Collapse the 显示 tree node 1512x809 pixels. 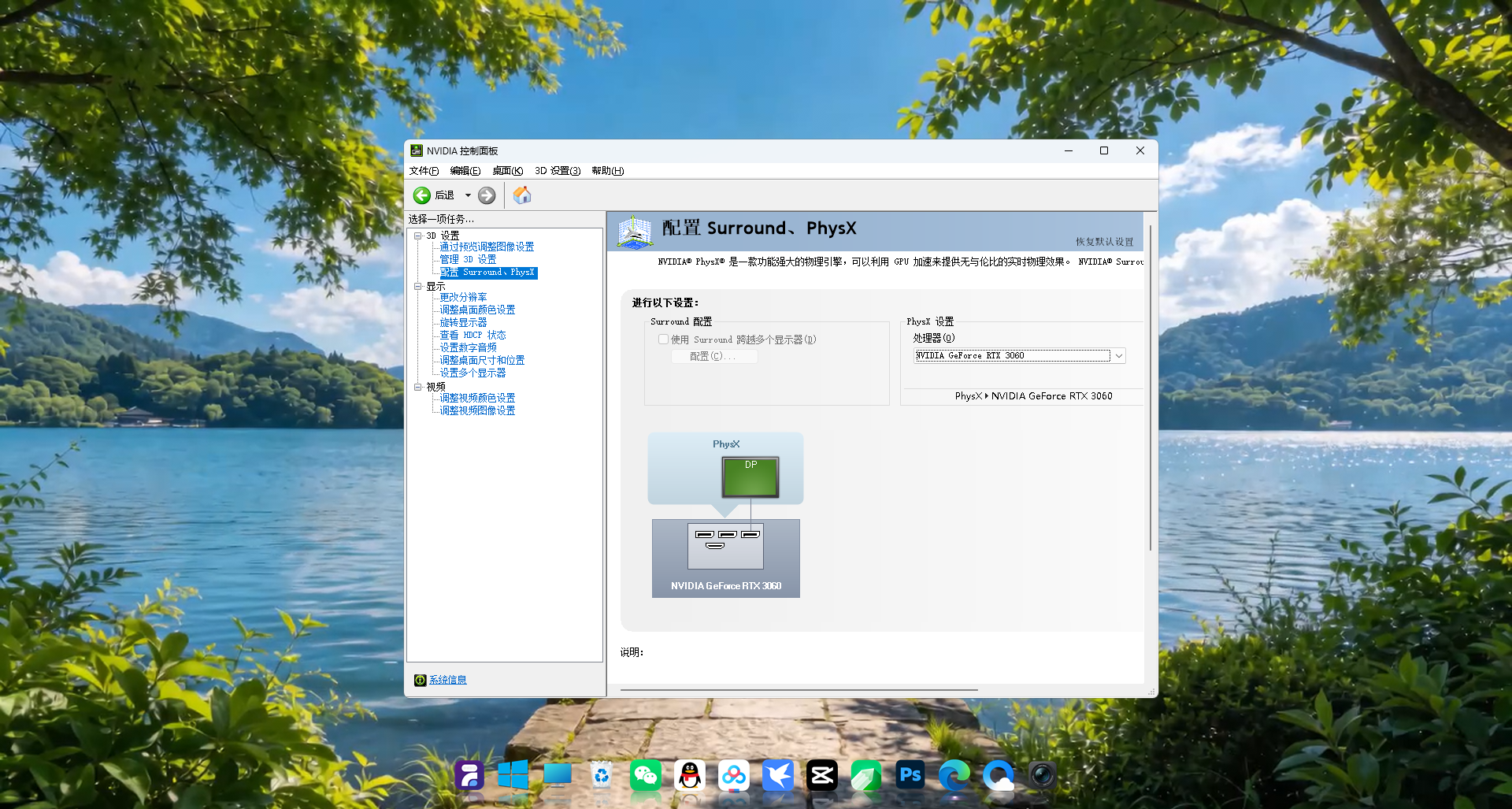click(x=418, y=286)
